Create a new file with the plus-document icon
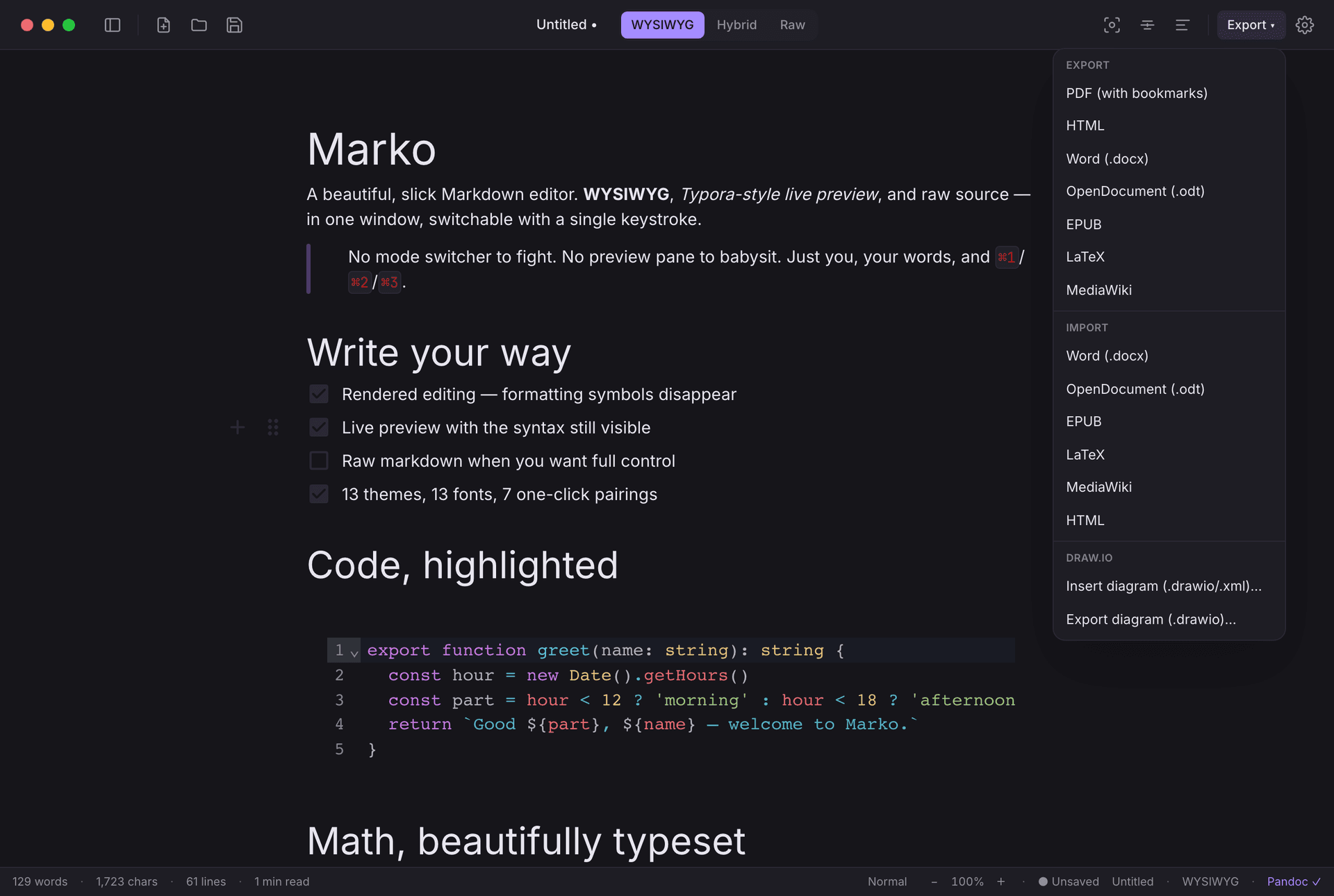Screen dimensions: 1334x896 click(163, 25)
